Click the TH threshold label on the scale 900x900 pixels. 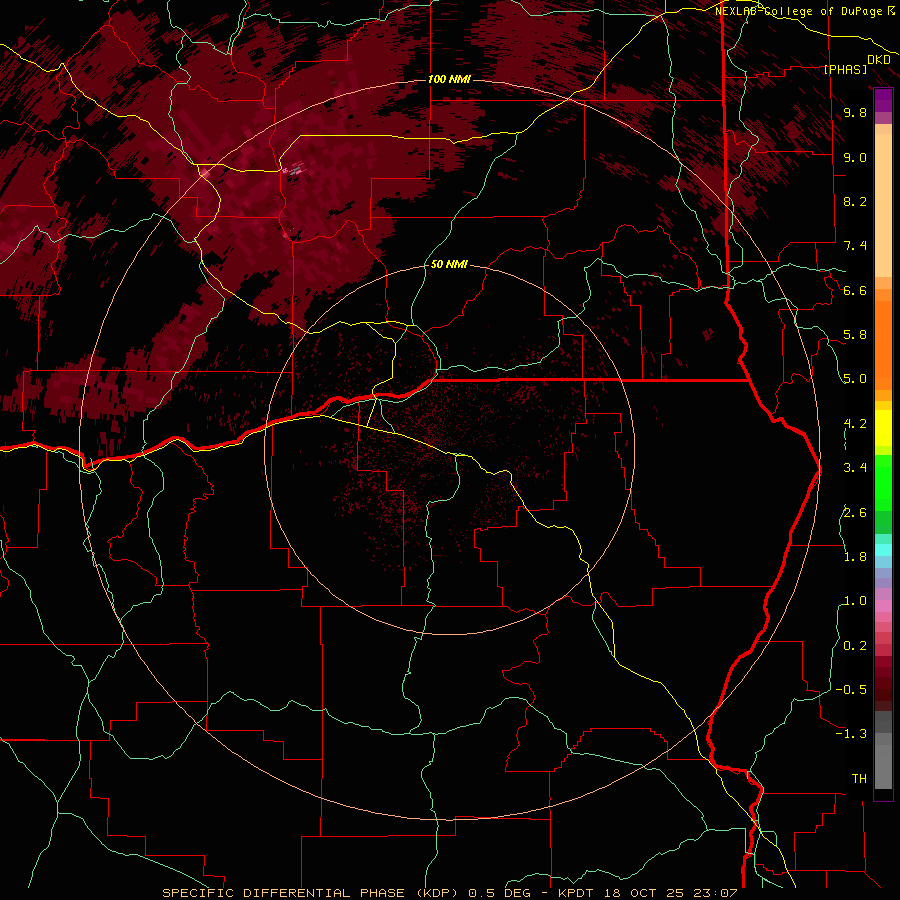pyautogui.click(x=859, y=779)
